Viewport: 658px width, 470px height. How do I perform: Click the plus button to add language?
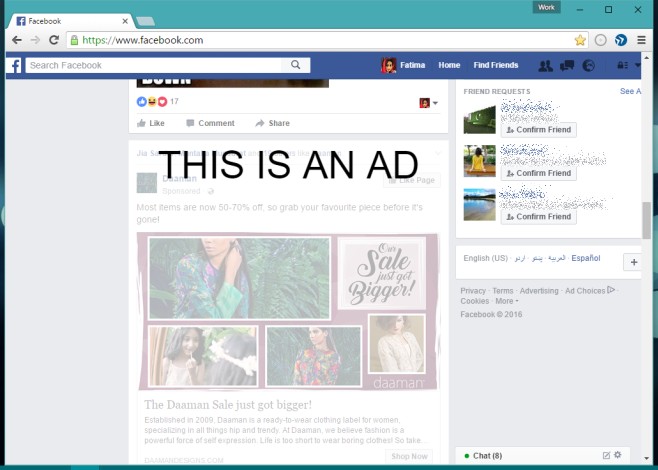pos(633,262)
